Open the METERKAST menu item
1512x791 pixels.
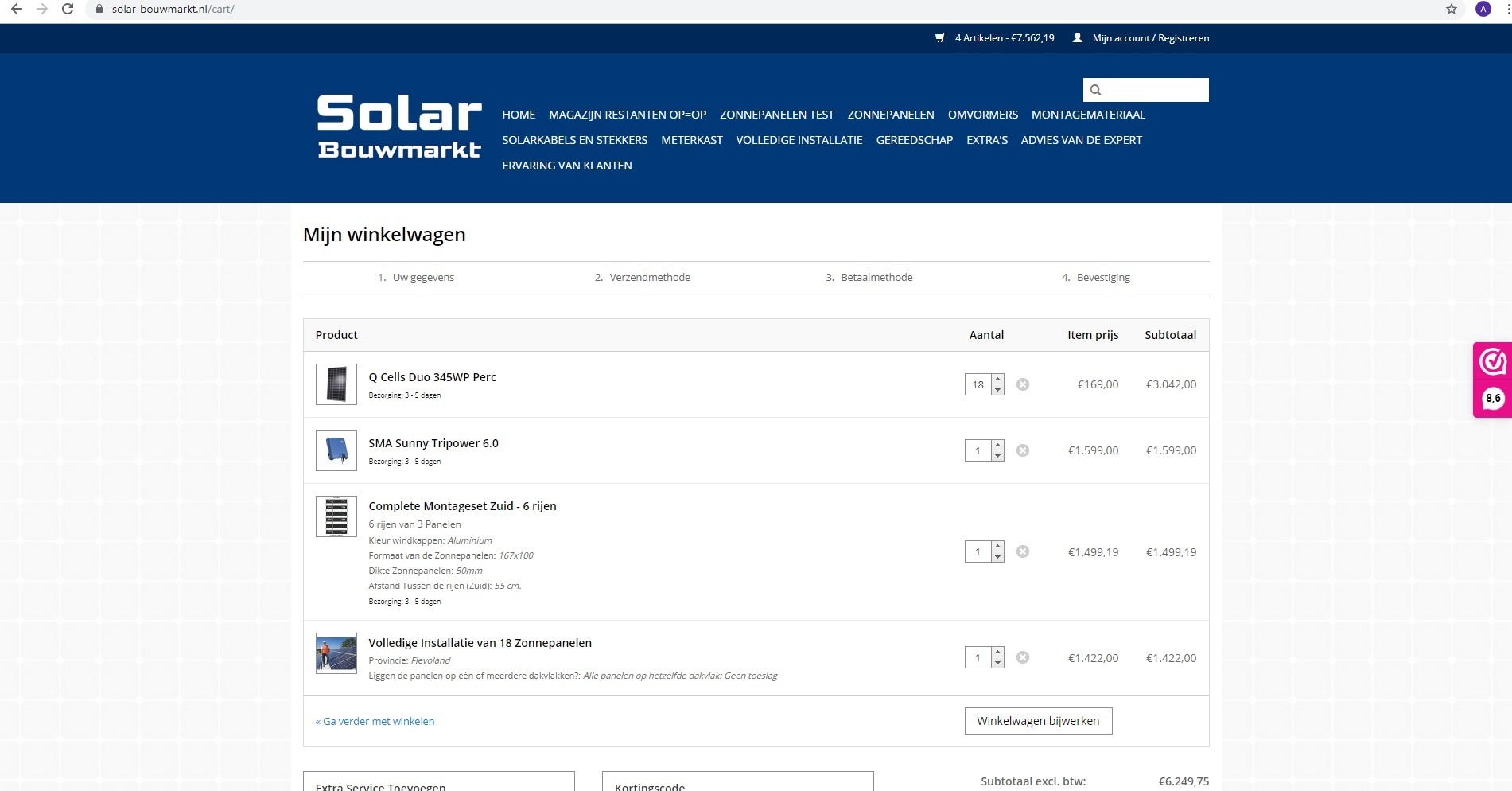tap(692, 140)
